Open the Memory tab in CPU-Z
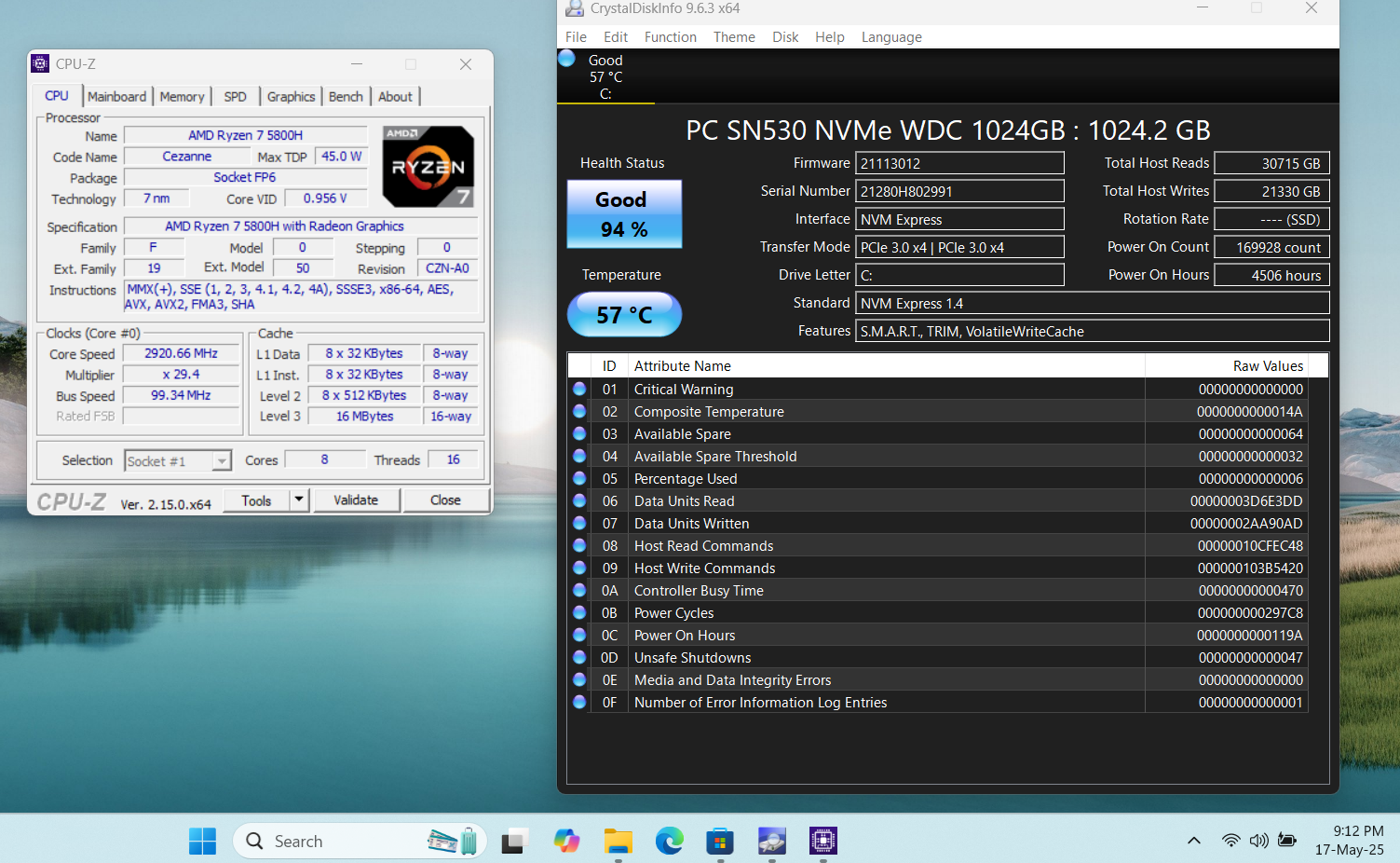1400x863 pixels. click(x=182, y=97)
